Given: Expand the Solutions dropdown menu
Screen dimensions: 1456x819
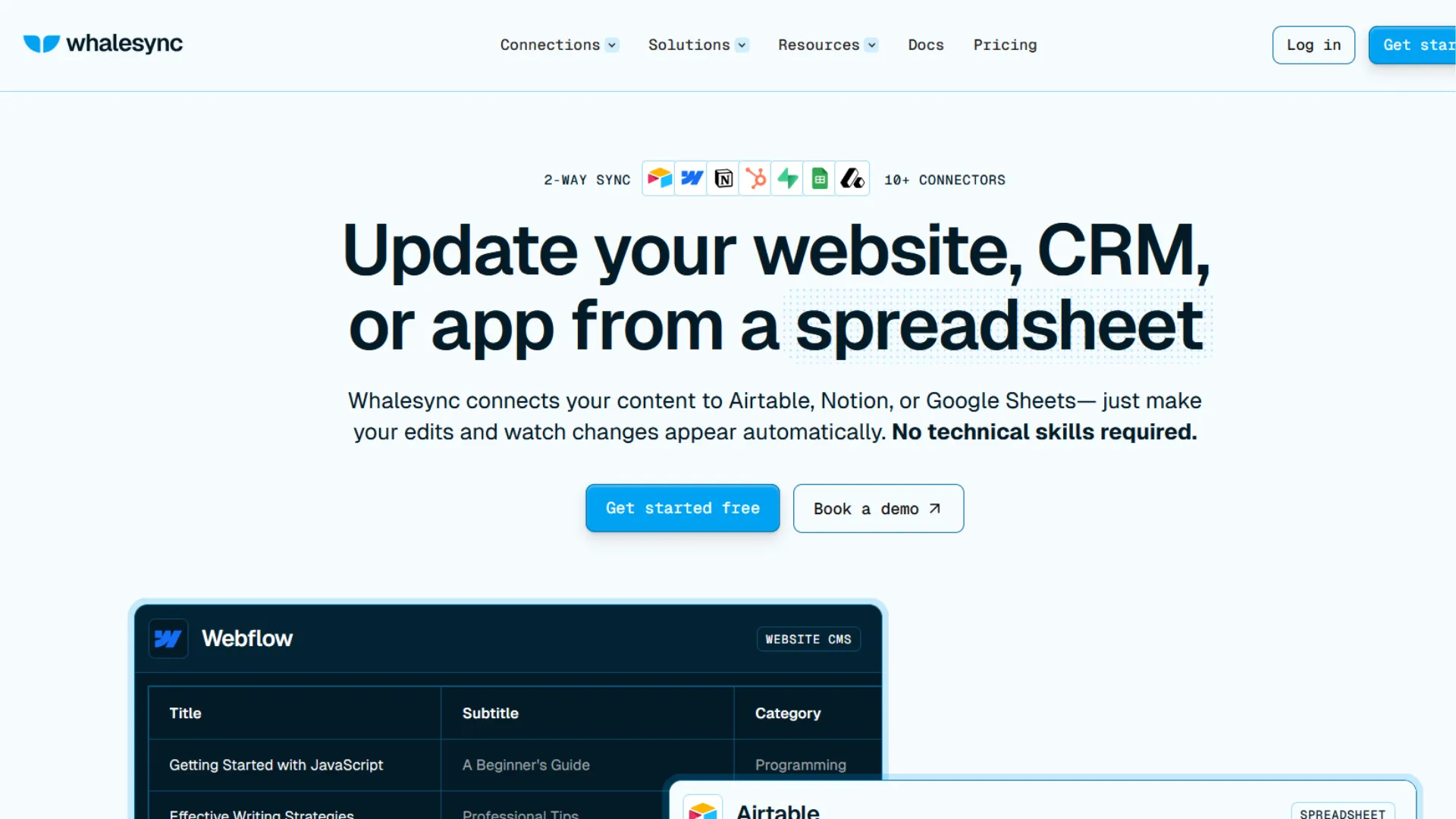Looking at the screenshot, I should pos(698,45).
